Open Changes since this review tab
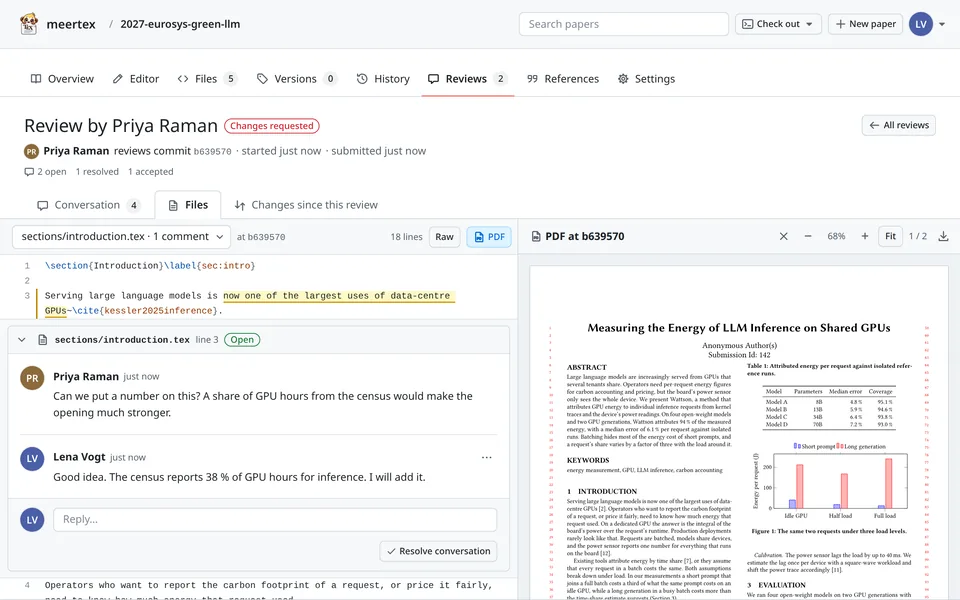 pos(306,205)
